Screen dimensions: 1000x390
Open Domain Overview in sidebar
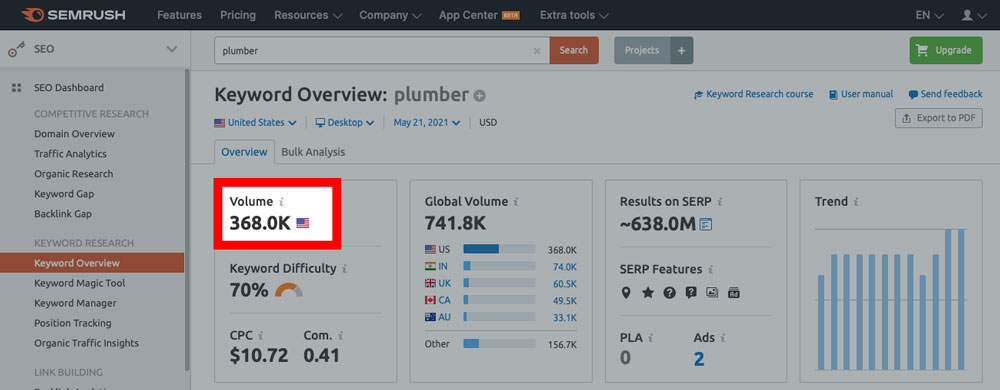pos(75,134)
